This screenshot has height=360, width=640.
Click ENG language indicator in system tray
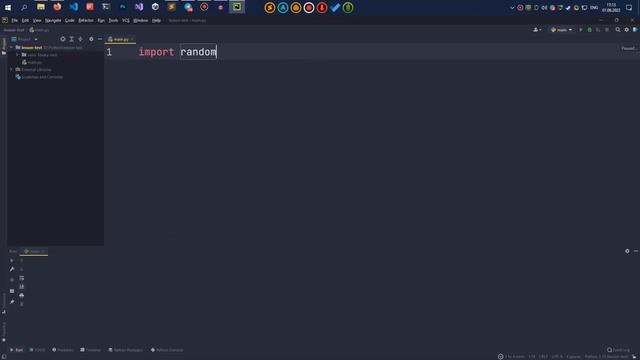(x=594, y=7)
